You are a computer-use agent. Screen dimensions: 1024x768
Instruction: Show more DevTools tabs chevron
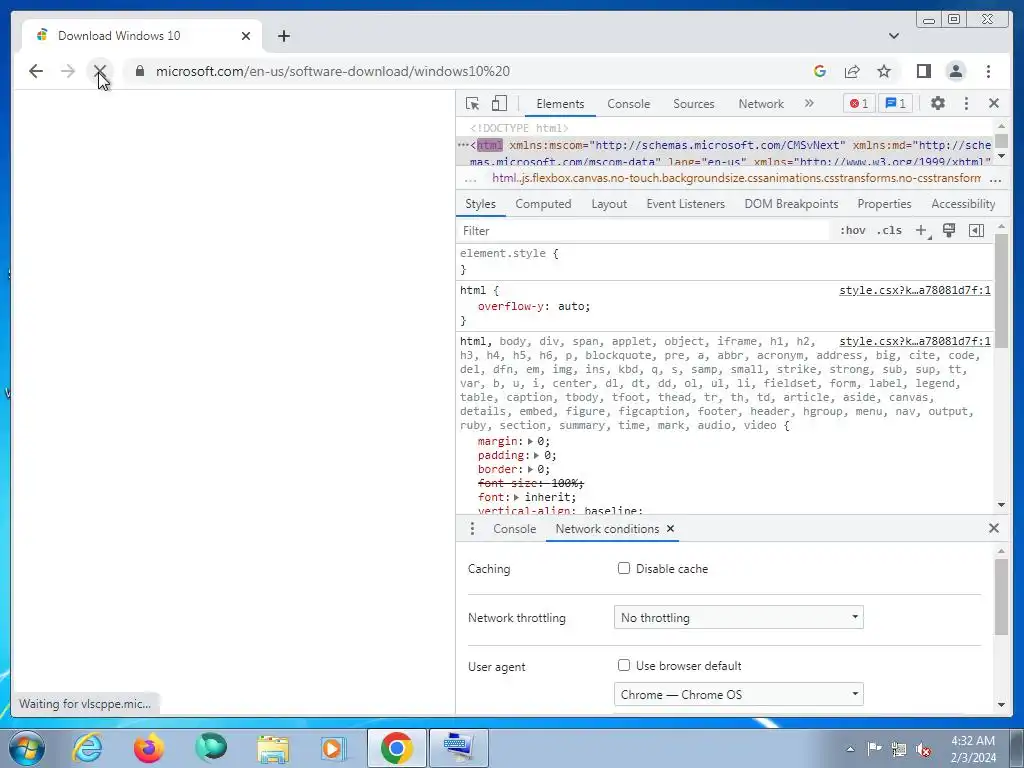click(x=809, y=103)
